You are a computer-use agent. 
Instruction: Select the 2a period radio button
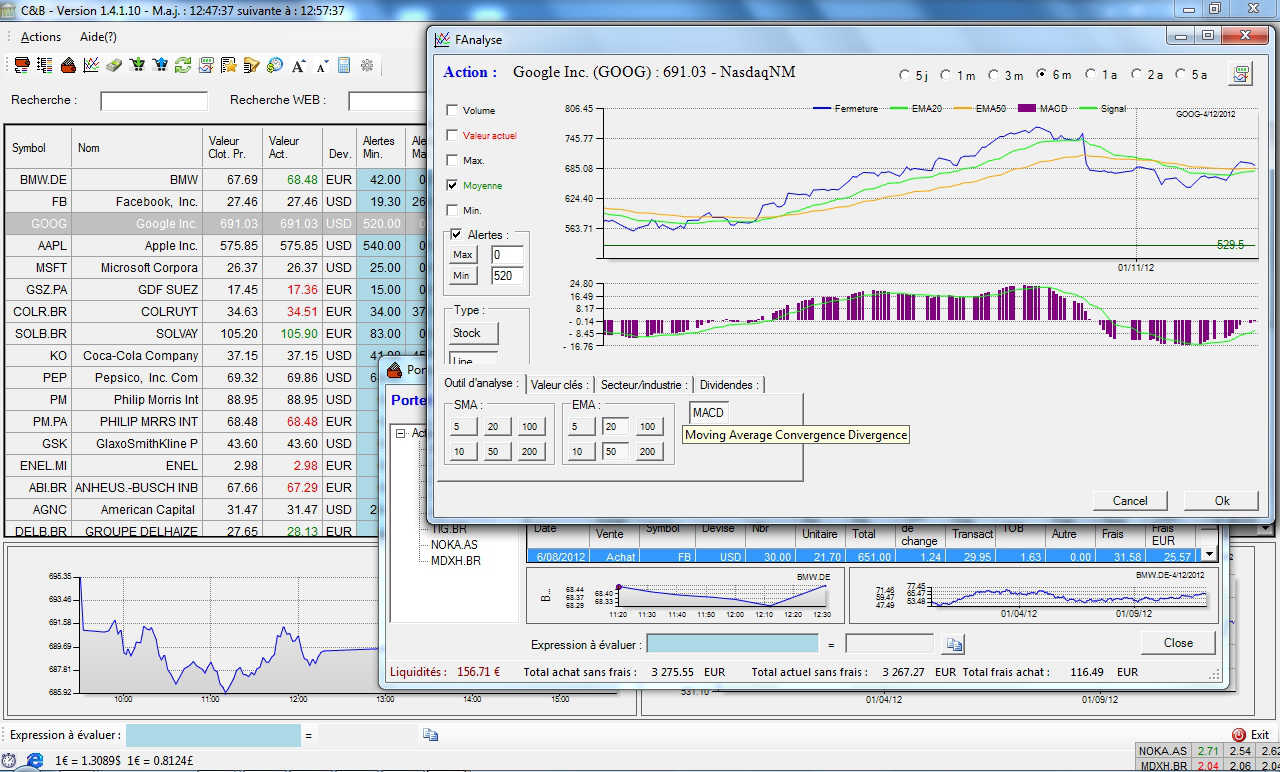pyautogui.click(x=1136, y=75)
